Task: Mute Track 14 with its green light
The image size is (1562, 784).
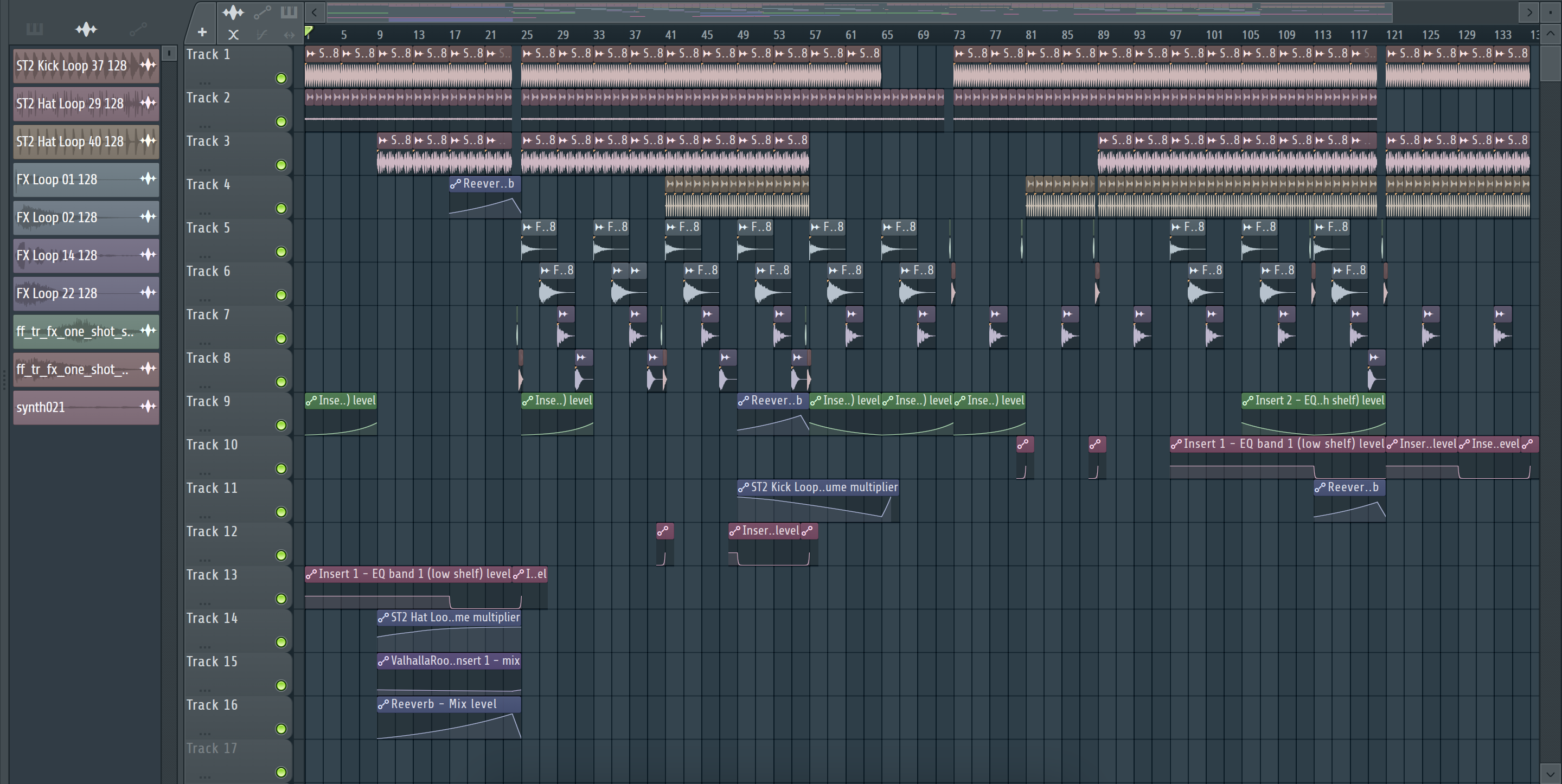Action: click(x=281, y=642)
